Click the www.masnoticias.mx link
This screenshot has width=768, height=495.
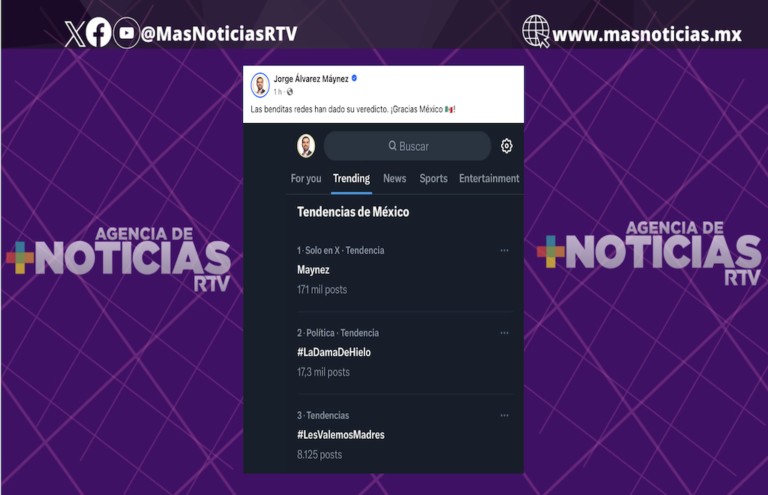click(x=647, y=35)
